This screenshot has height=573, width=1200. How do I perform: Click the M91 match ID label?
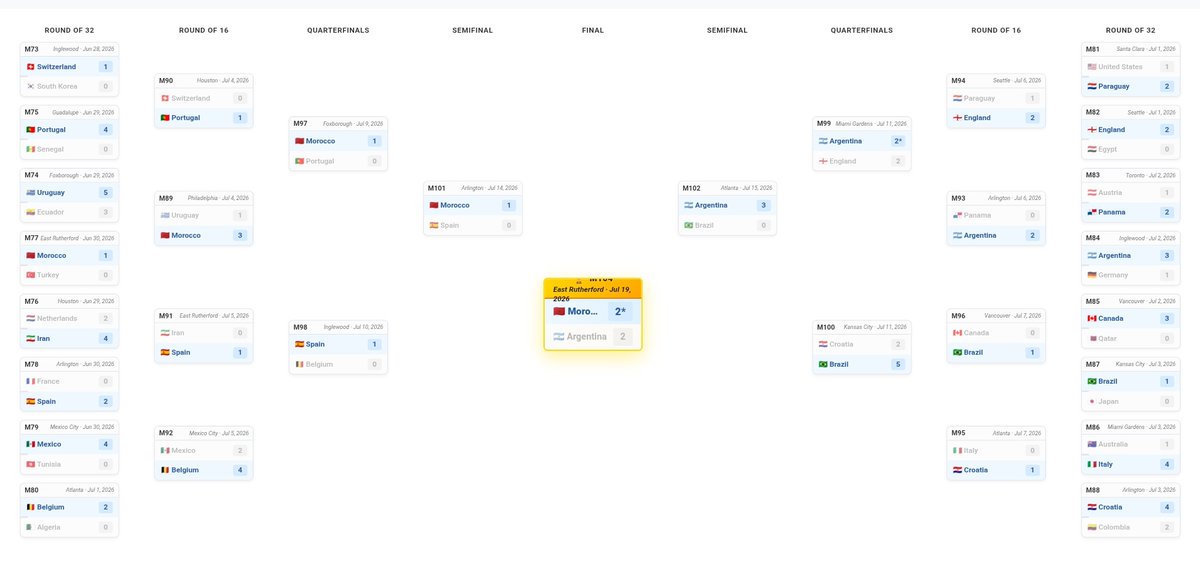[x=166, y=315]
